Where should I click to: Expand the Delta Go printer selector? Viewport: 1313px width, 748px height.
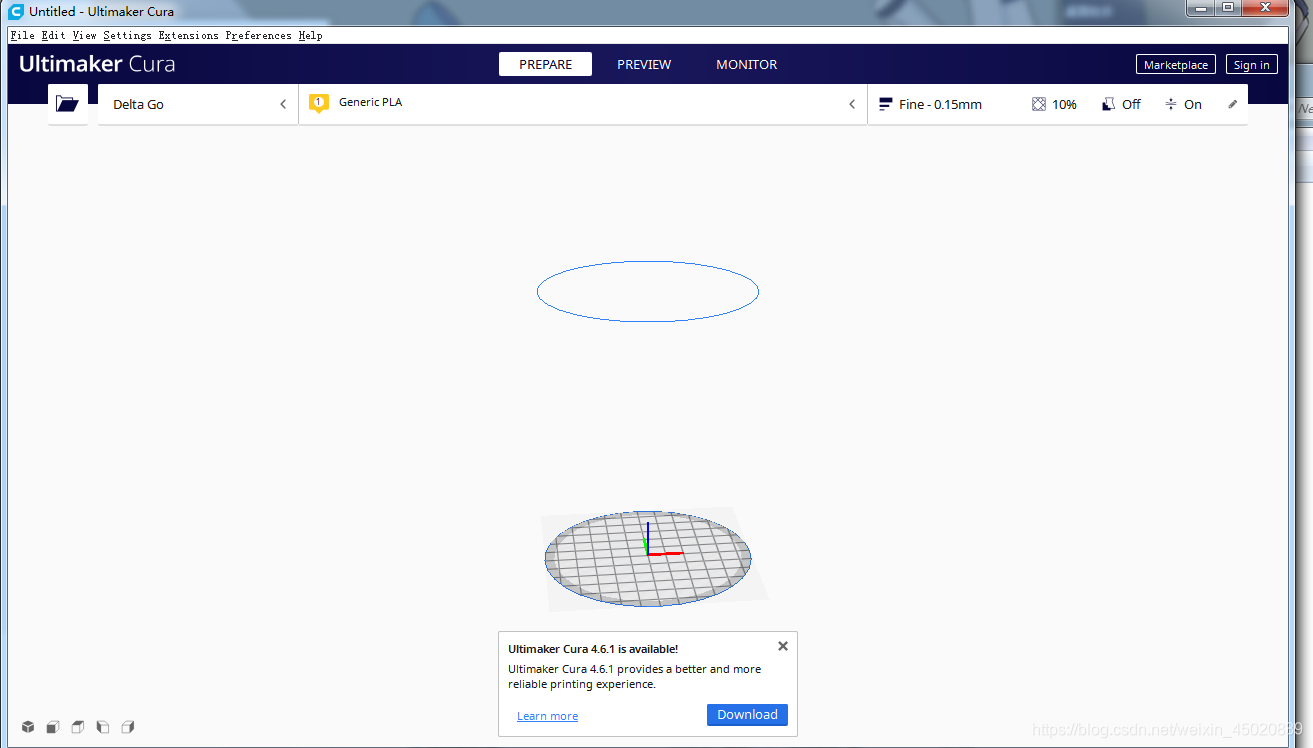(198, 104)
